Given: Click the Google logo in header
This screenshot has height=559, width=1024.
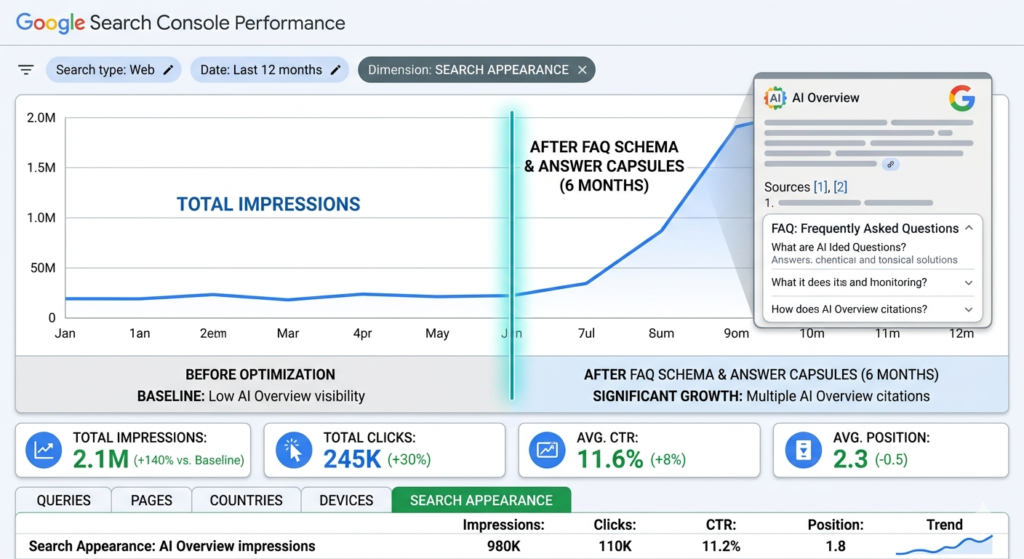Looking at the screenshot, I should [x=50, y=23].
